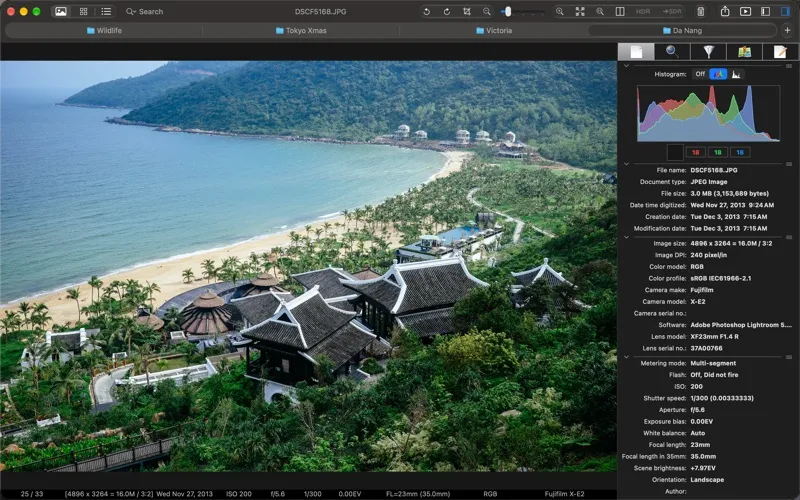
Task: Click Software value Adobe Photoshop Lightroom
Action: point(741,324)
